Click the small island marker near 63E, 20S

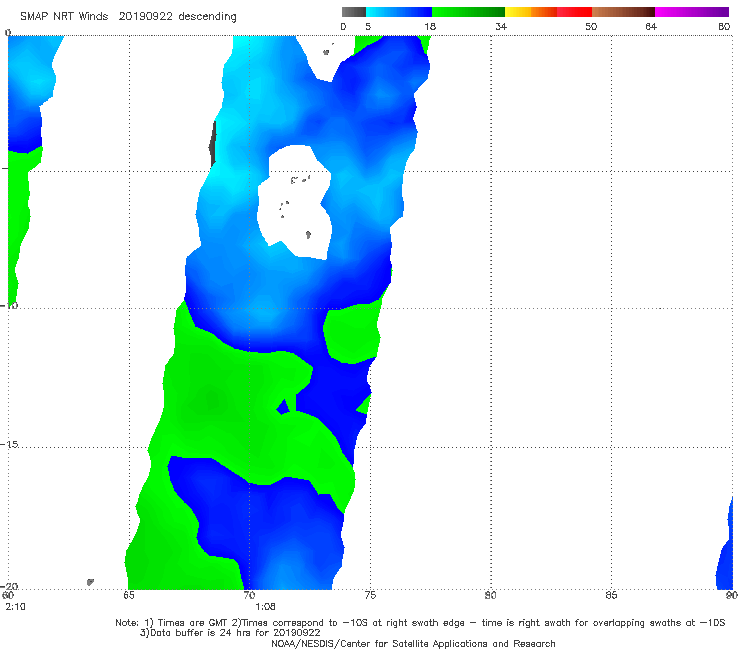click(x=90, y=582)
